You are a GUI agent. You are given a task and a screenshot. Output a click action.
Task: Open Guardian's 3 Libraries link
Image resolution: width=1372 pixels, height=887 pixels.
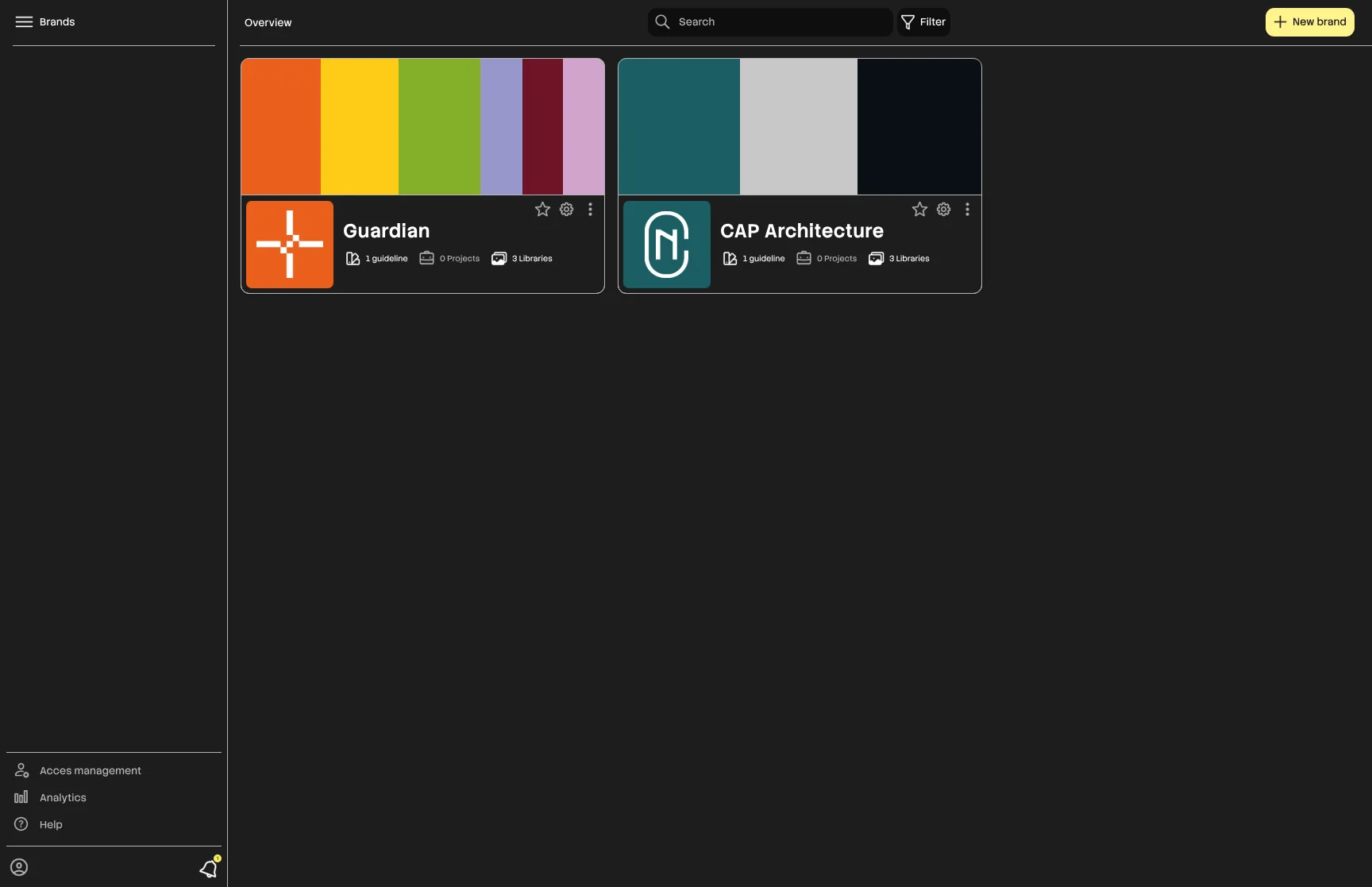pos(532,259)
